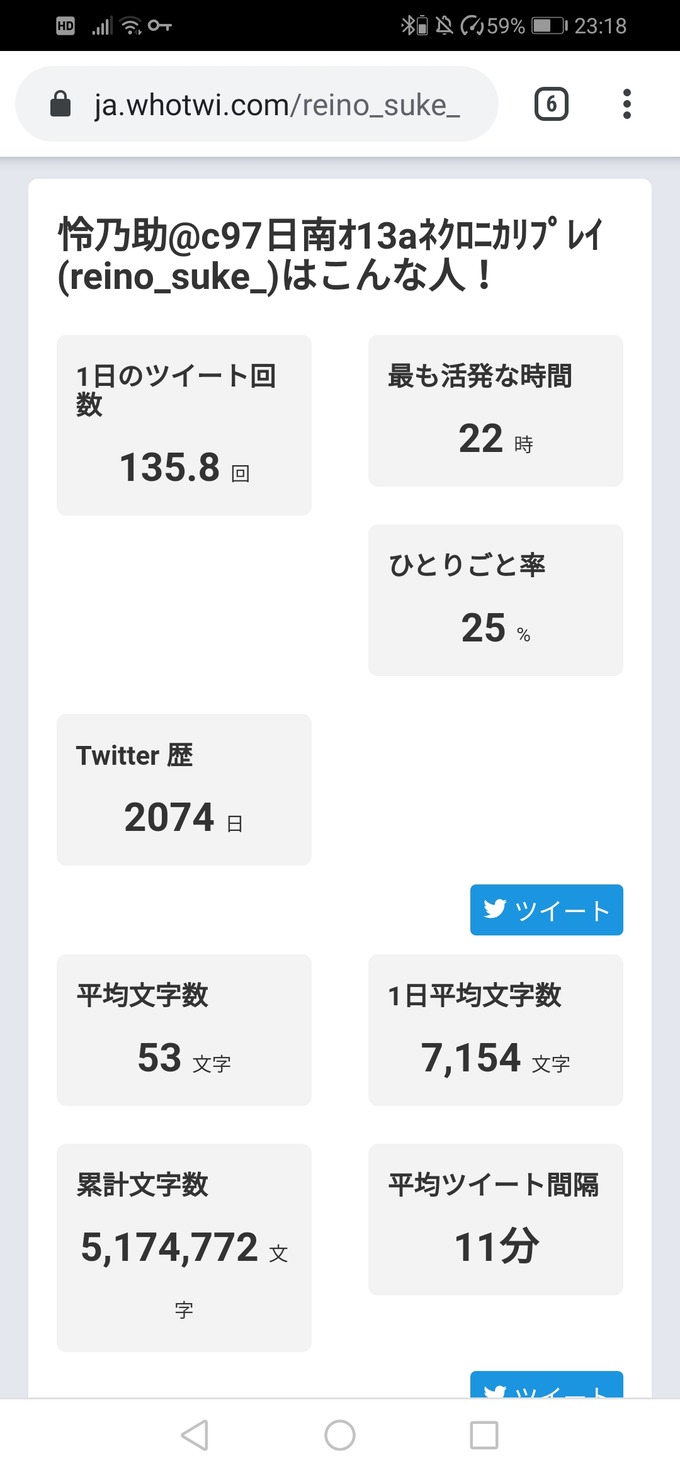Select the Twitter 歴 2074日 card
Viewport: 680px width, 1473px height.
(x=184, y=789)
